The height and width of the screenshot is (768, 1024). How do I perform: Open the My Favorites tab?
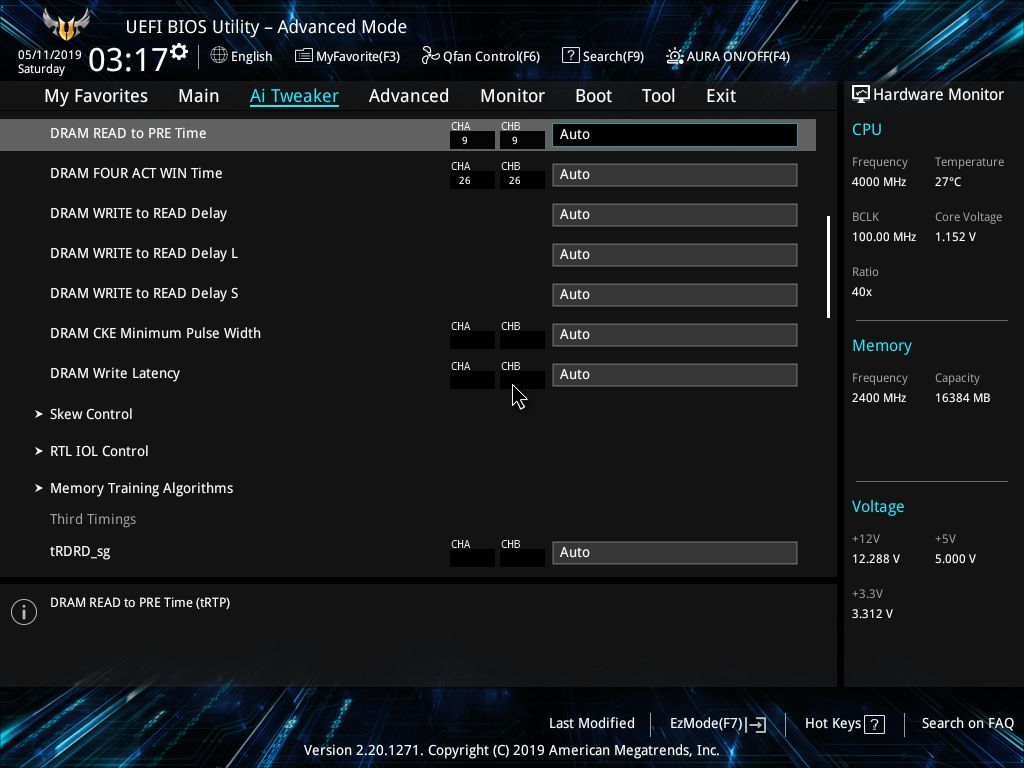96,96
